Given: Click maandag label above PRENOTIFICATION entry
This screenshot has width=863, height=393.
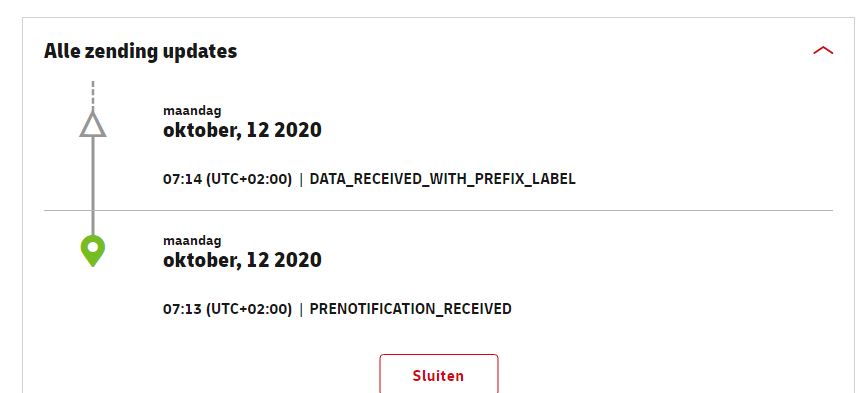Looking at the screenshot, I should click(x=192, y=241).
